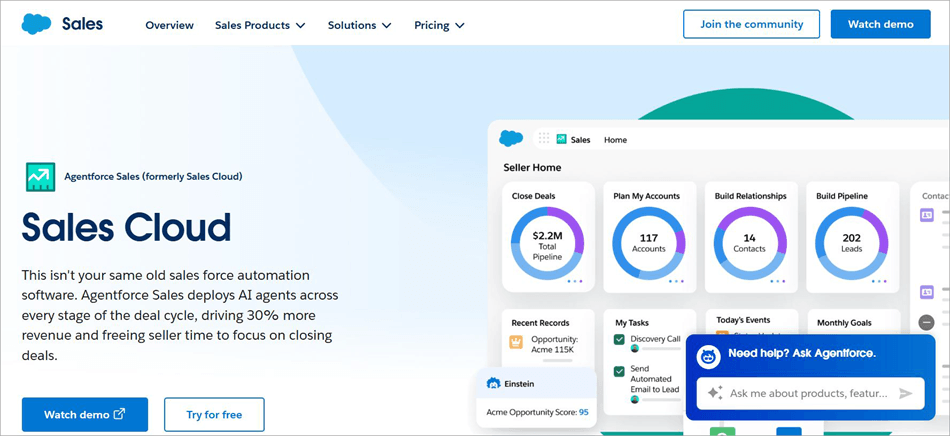Viewport: 950px width, 436px height.
Task: Go to the Overview nav item
Action: pyautogui.click(x=170, y=25)
